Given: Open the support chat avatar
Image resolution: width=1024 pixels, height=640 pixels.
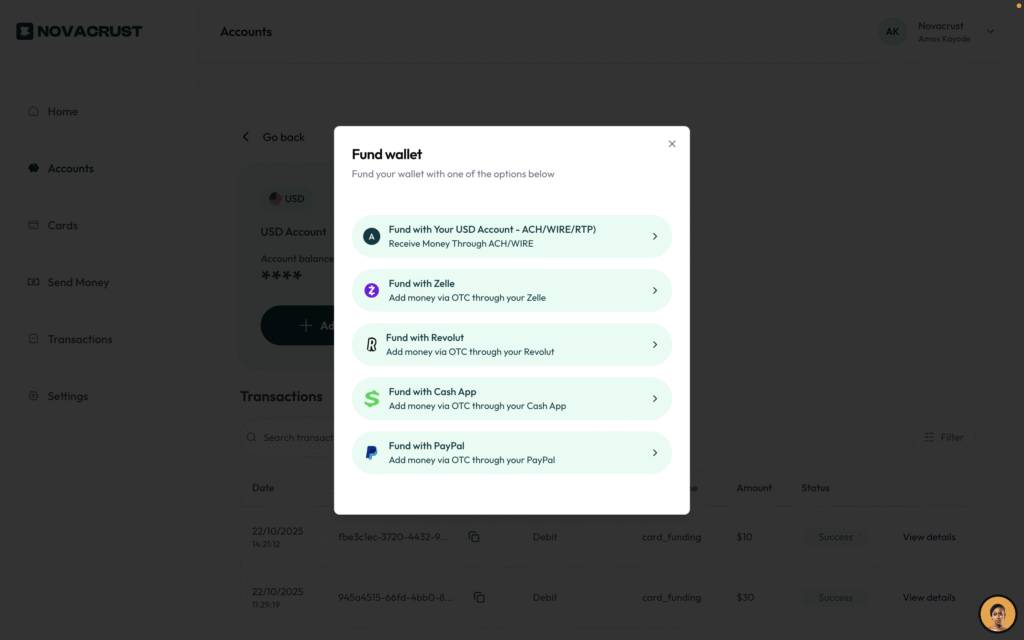Looking at the screenshot, I should [x=997, y=612].
